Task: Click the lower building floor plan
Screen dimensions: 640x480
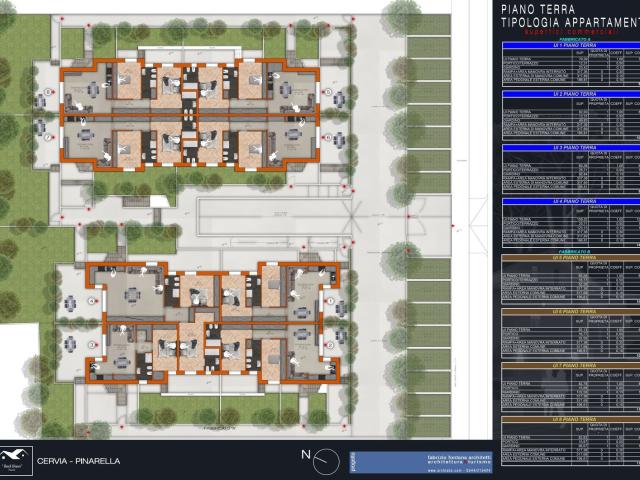Action: click(210, 320)
